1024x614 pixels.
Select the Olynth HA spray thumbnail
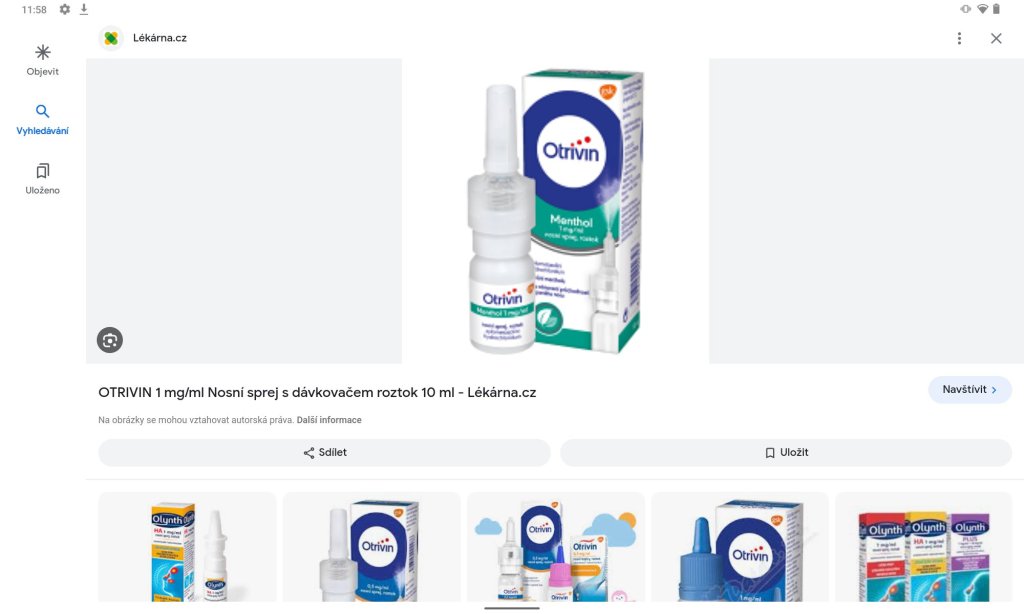coord(187,547)
